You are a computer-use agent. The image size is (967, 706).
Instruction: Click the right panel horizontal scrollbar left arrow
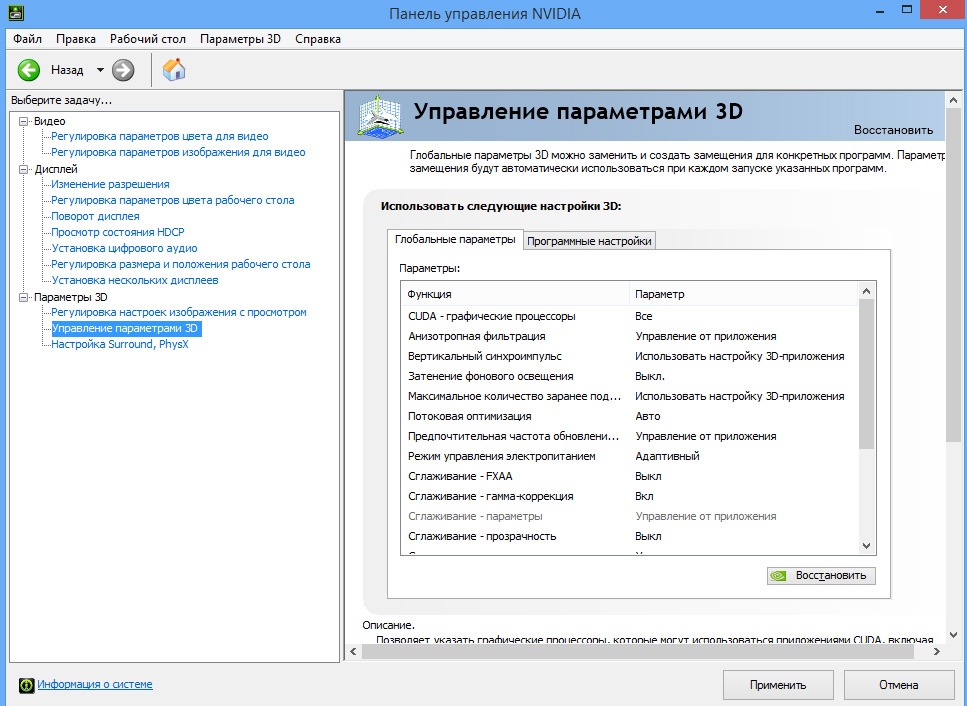click(353, 651)
